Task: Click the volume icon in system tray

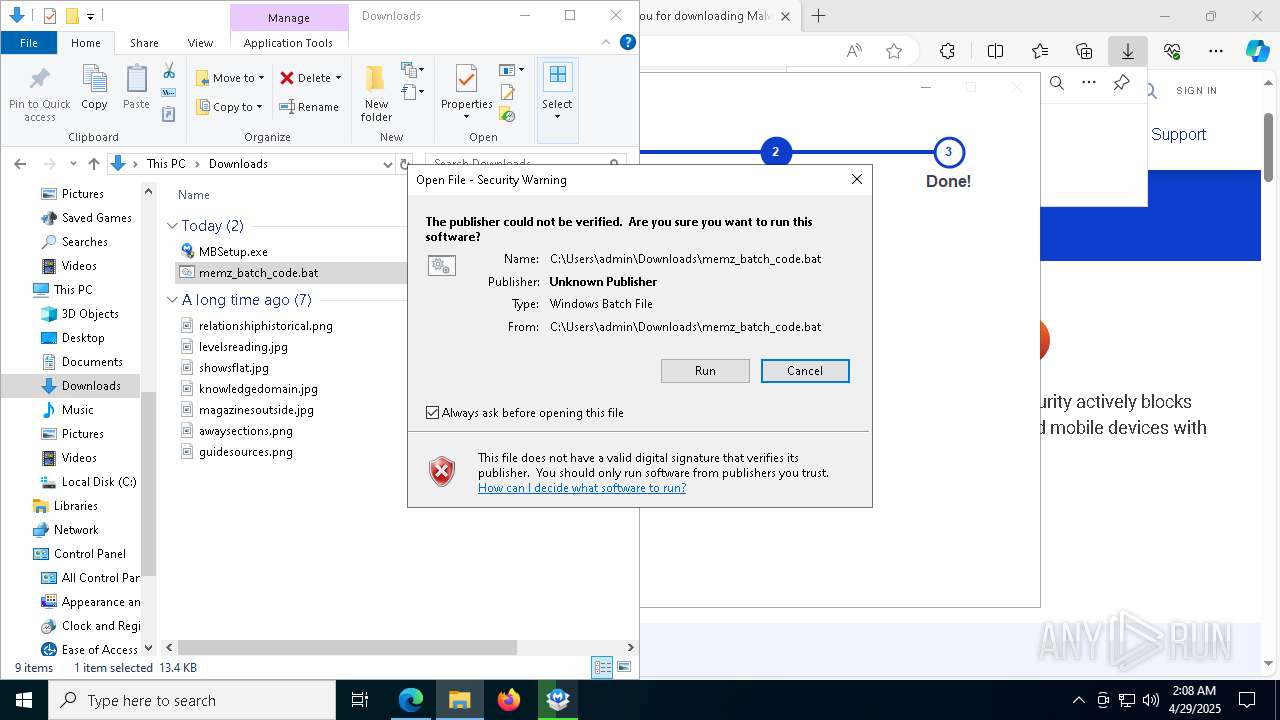Action: tap(1150, 700)
